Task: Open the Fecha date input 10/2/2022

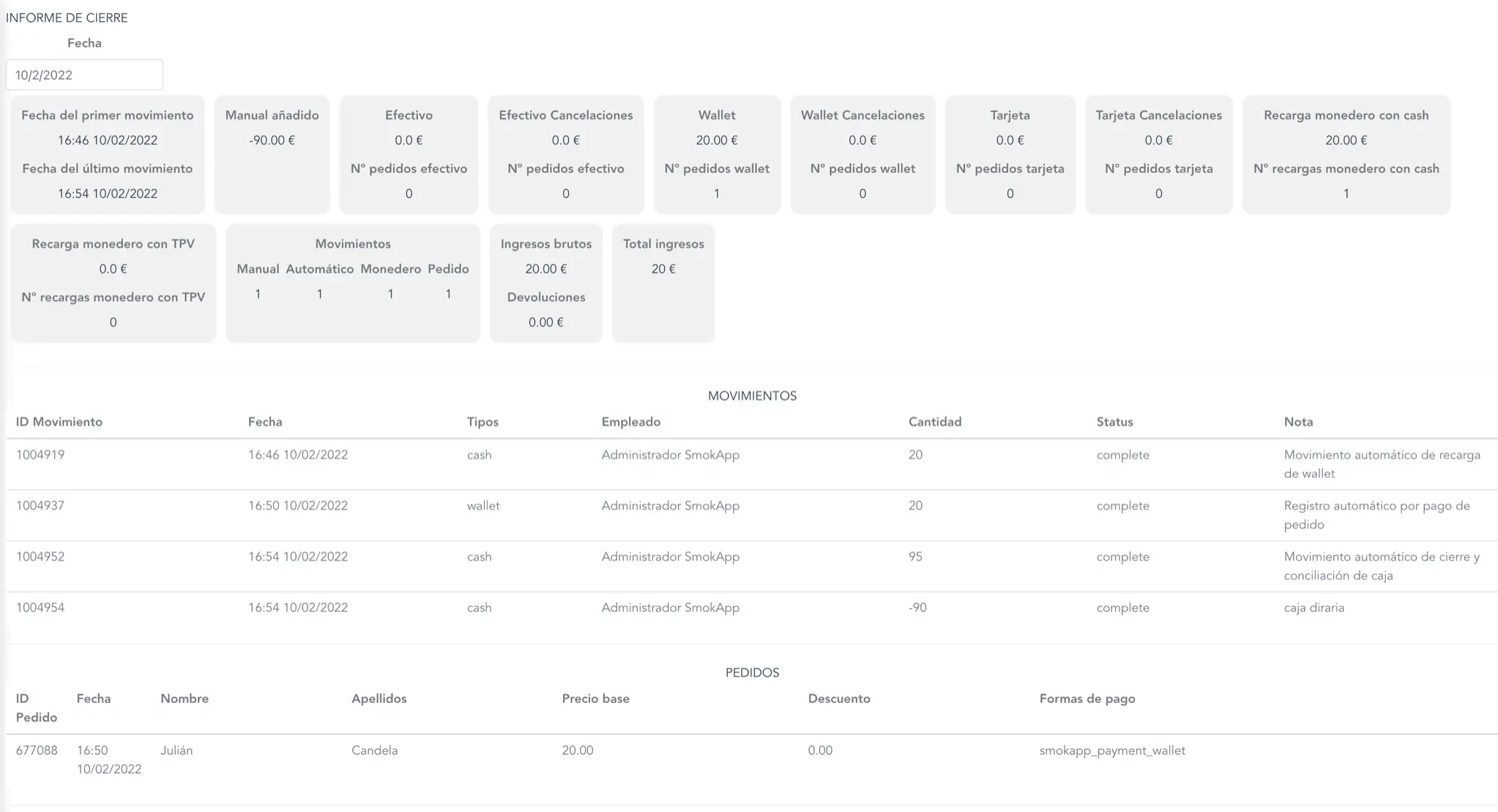Action: click(x=84, y=75)
